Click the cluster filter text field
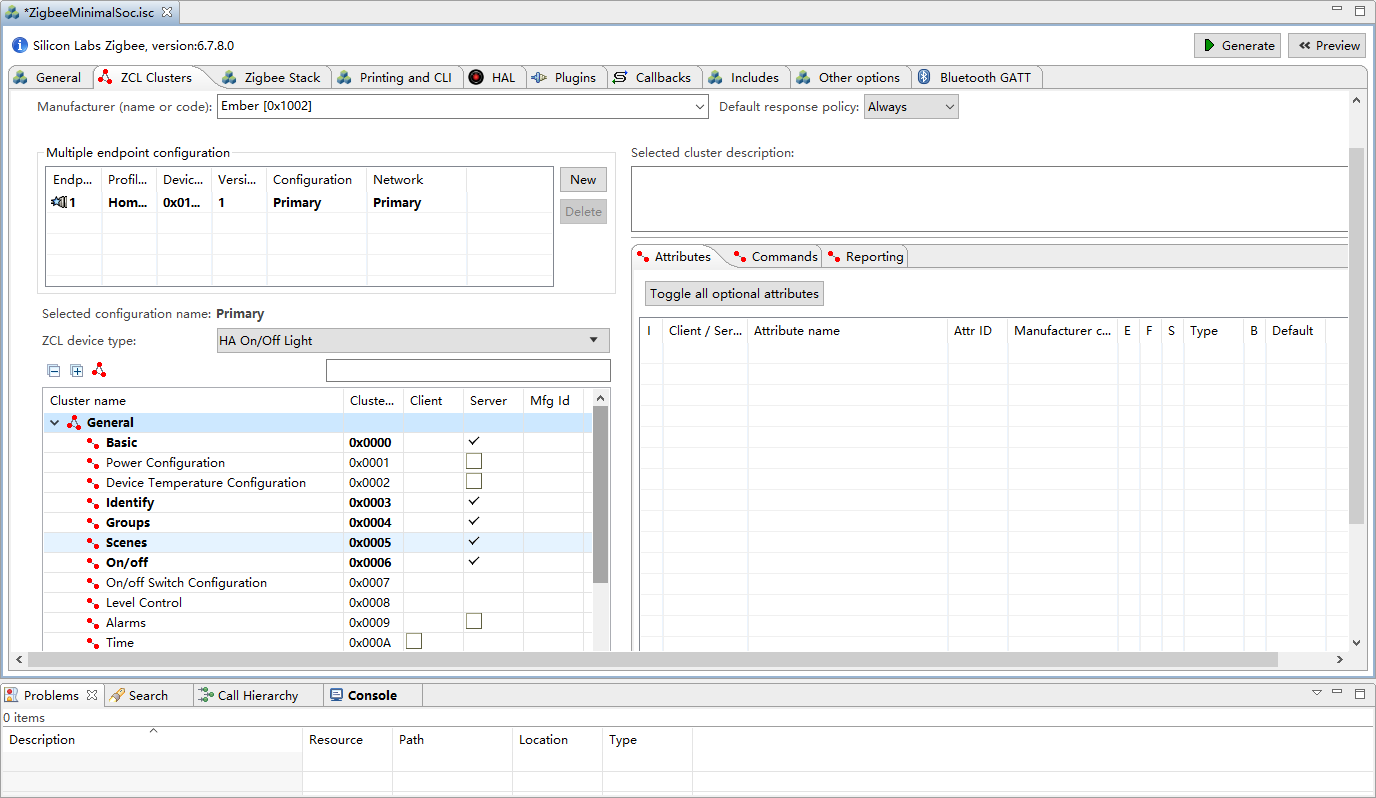Viewport: 1376px width, 798px height. (x=468, y=371)
